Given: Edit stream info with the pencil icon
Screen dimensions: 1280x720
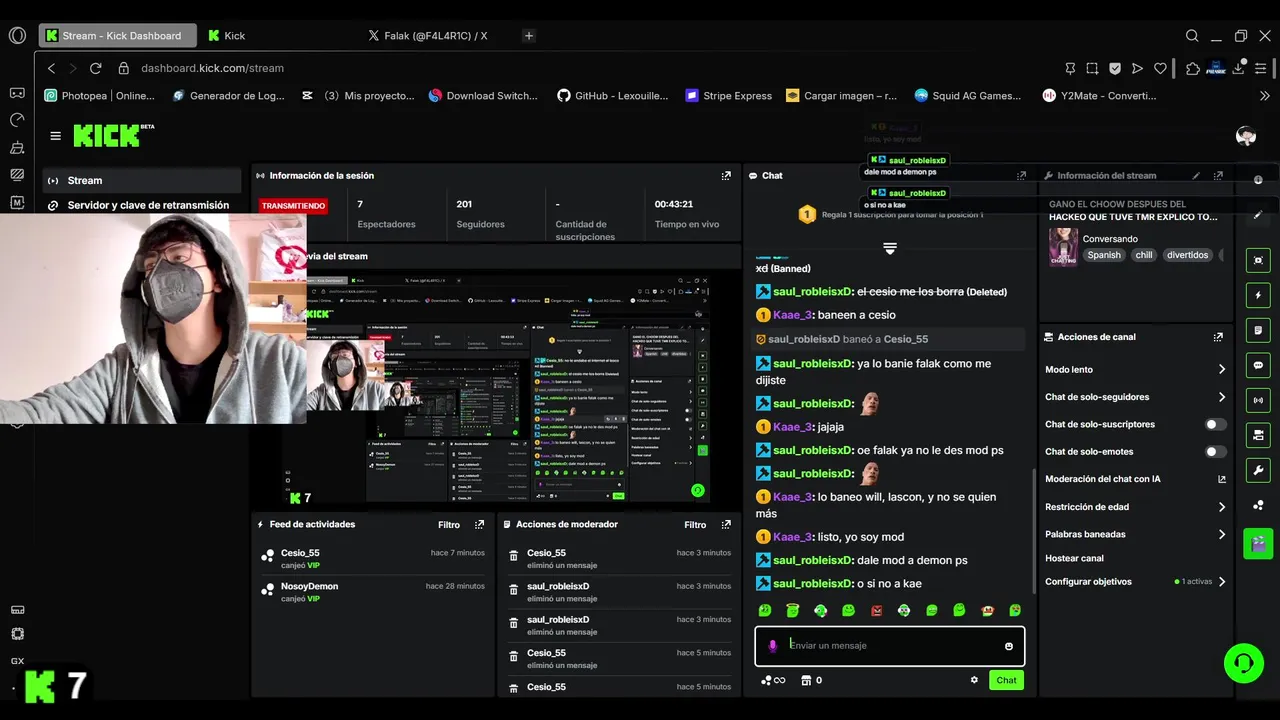Looking at the screenshot, I should [1196, 176].
